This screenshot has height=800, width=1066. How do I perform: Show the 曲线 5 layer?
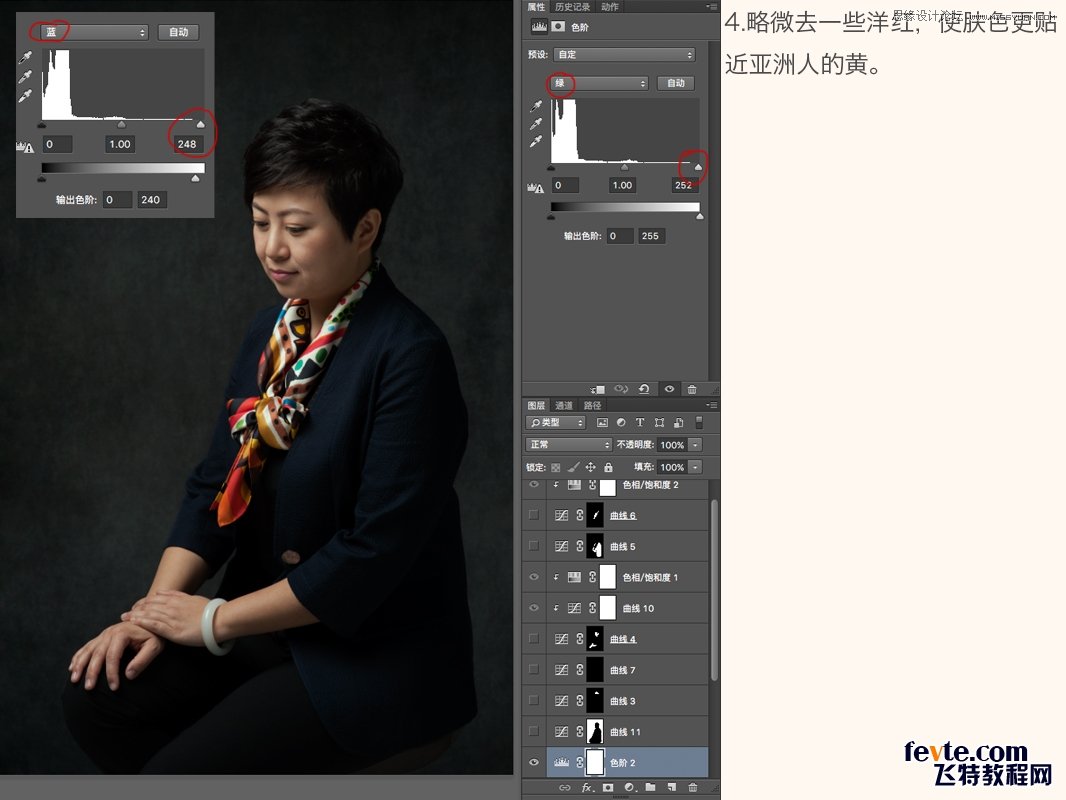click(534, 546)
